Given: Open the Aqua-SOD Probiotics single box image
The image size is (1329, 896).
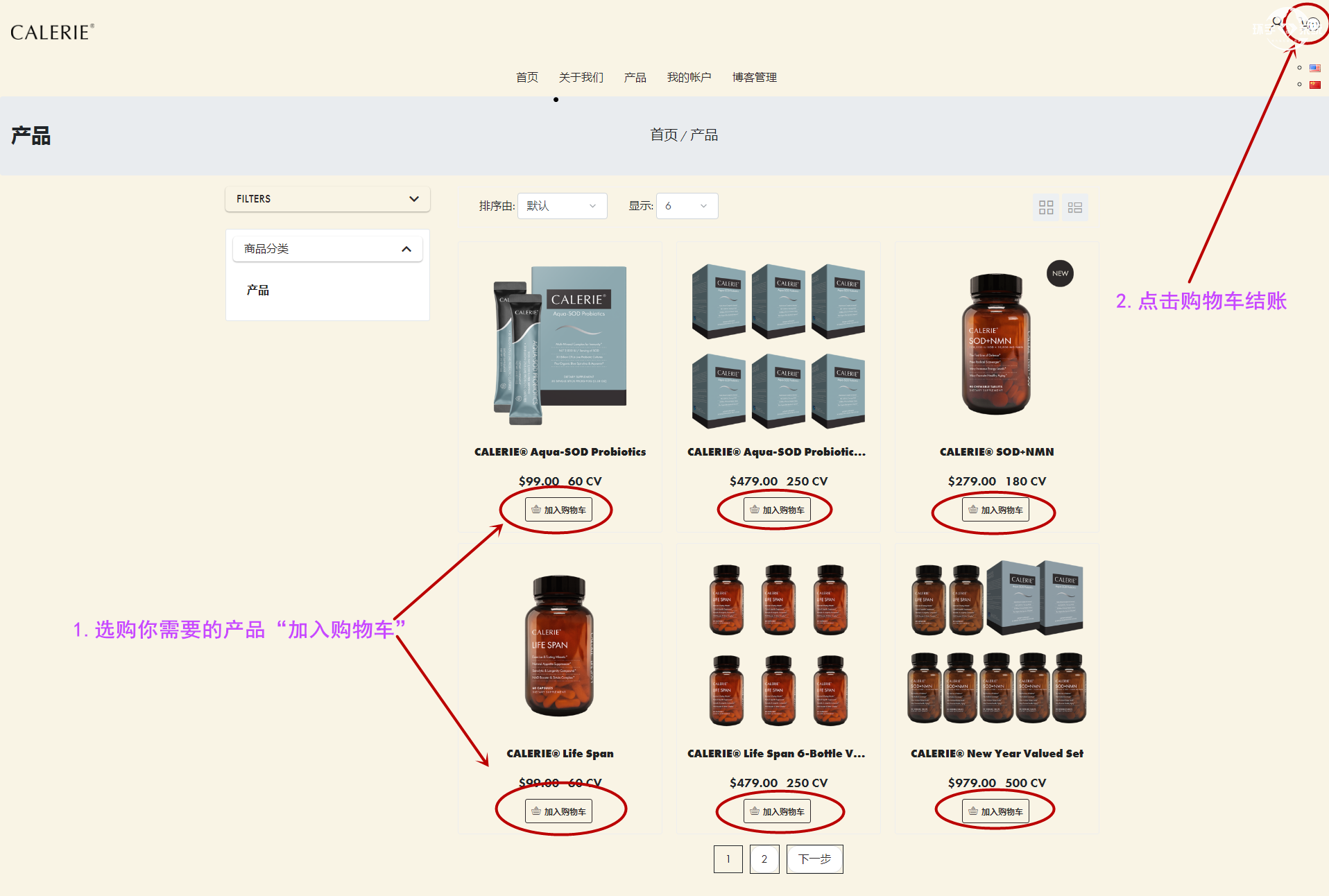Looking at the screenshot, I should (x=560, y=345).
